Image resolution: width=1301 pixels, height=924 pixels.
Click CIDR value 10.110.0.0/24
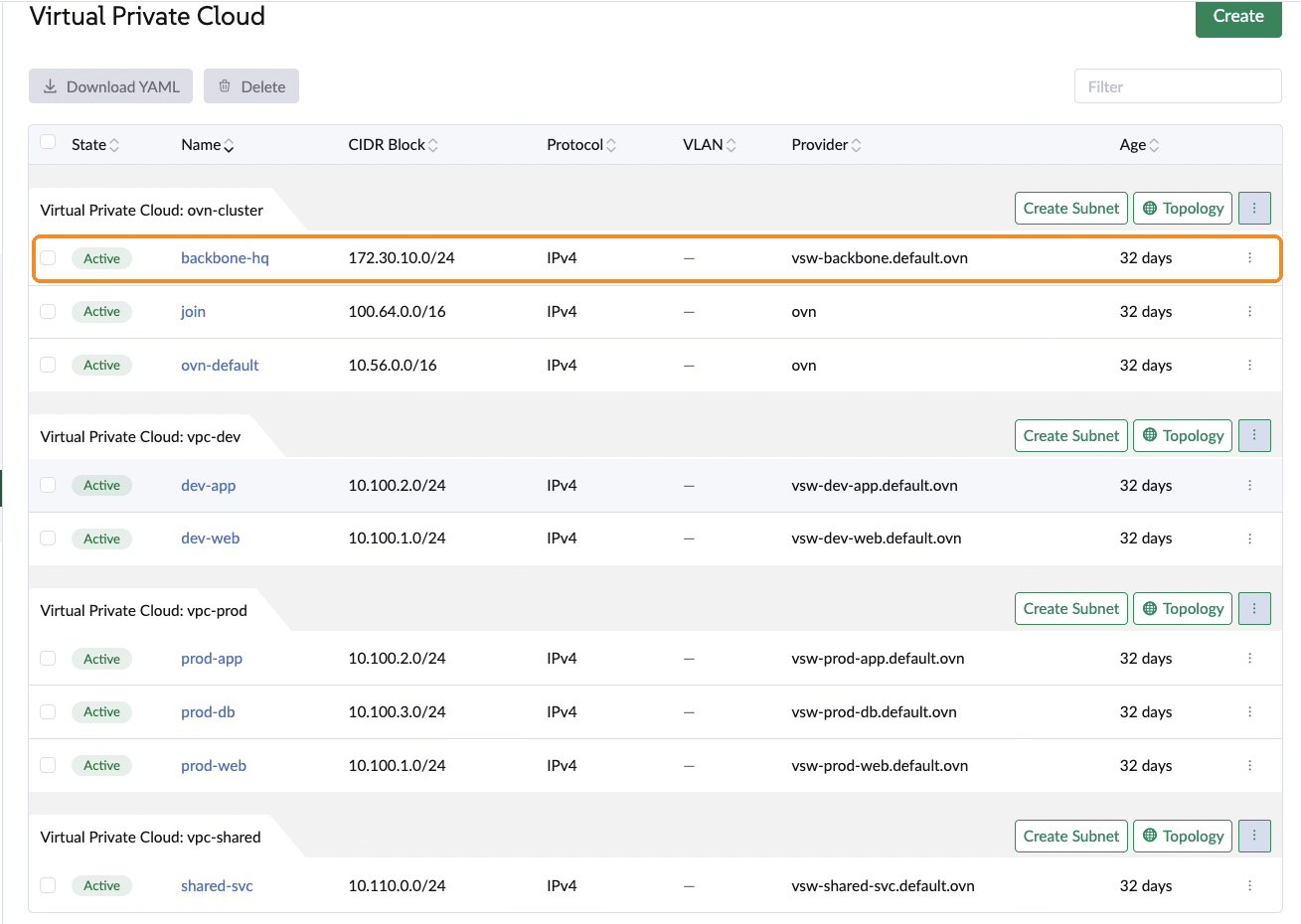pyautogui.click(x=397, y=886)
